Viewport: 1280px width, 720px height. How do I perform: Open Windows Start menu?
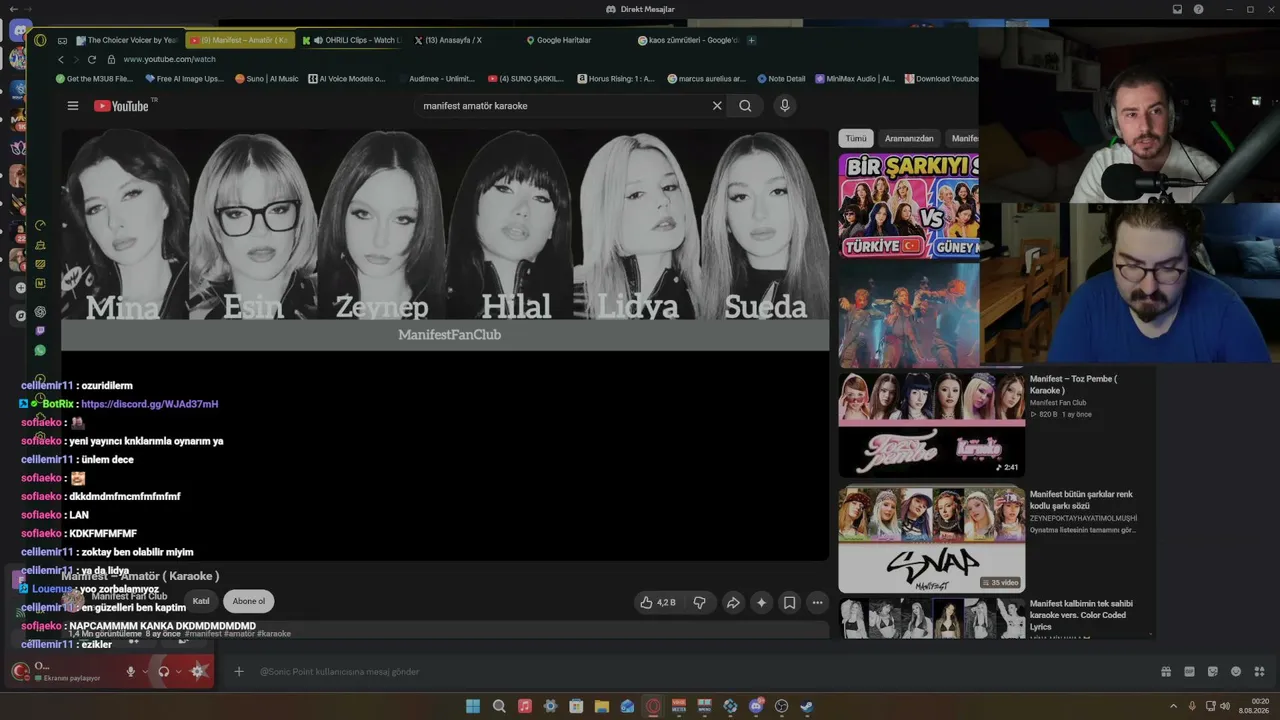473,706
